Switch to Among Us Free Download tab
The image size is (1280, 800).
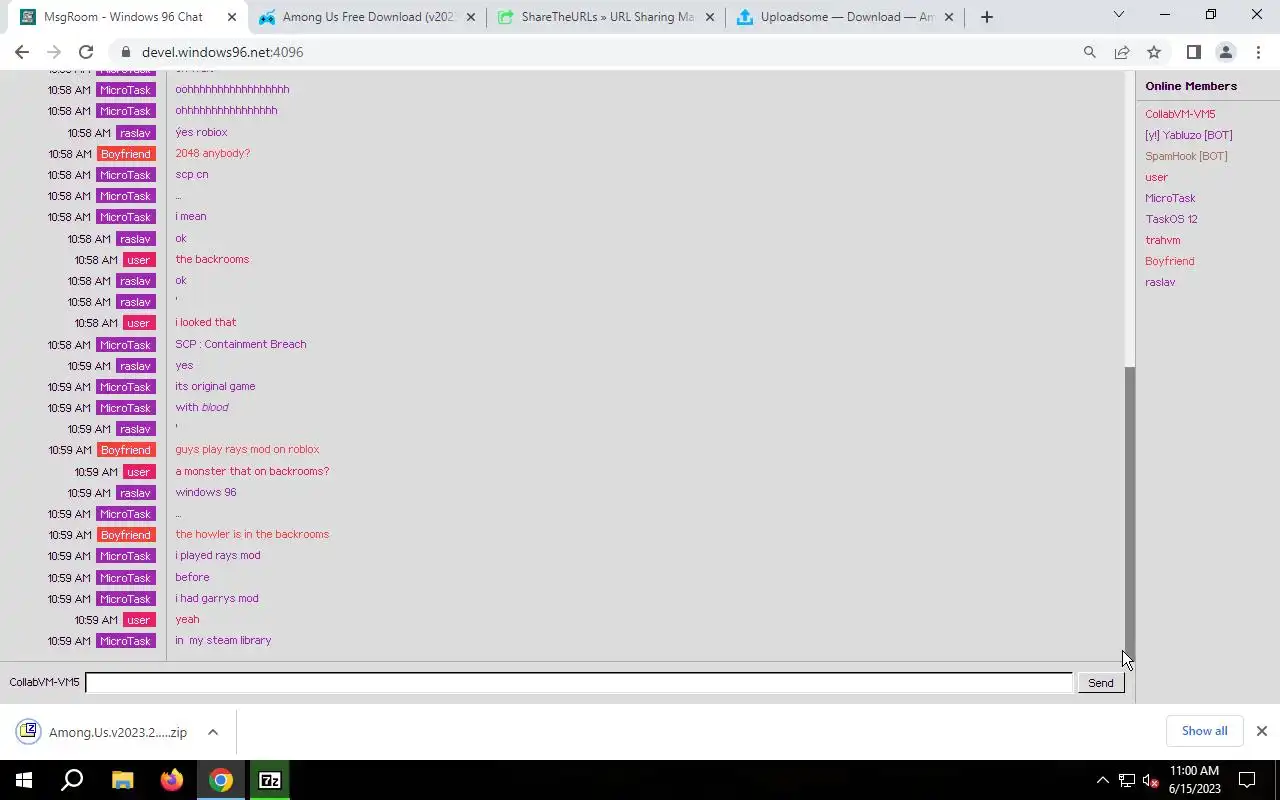tap(365, 17)
